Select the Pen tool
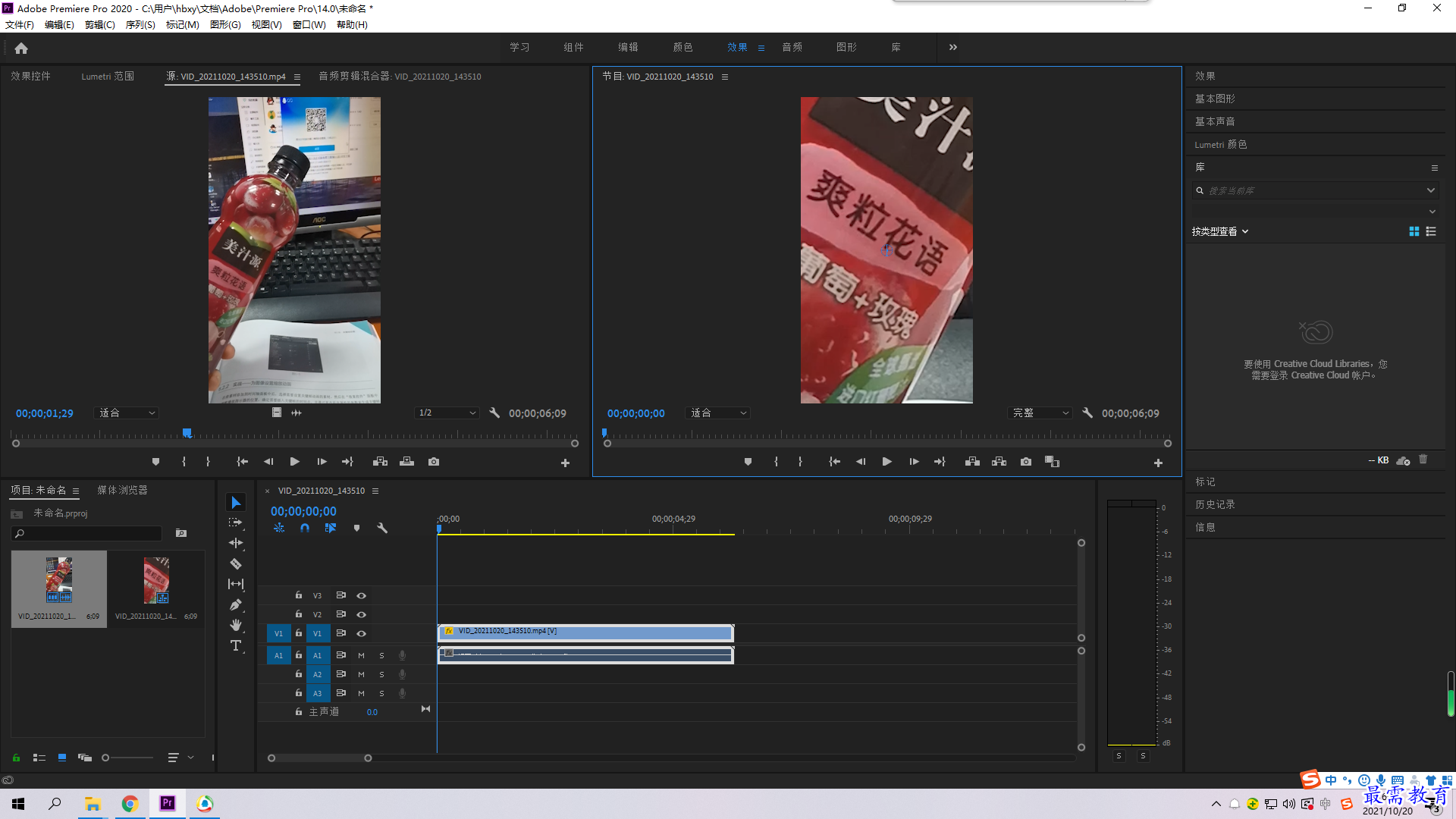1456x819 pixels. click(236, 604)
